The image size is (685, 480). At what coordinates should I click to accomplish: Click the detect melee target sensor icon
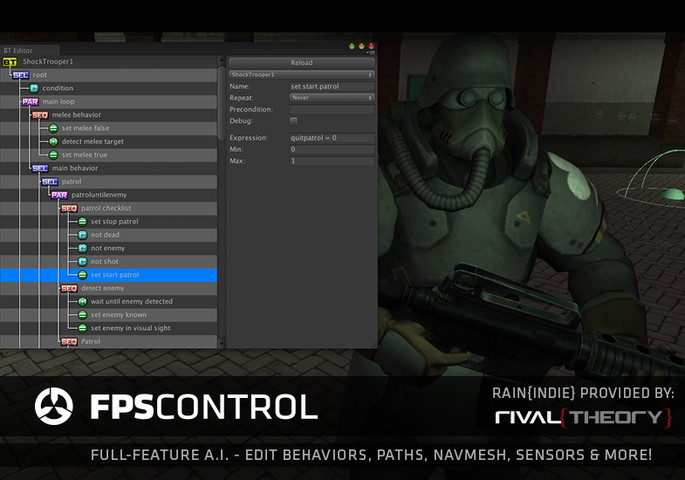pos(53,142)
